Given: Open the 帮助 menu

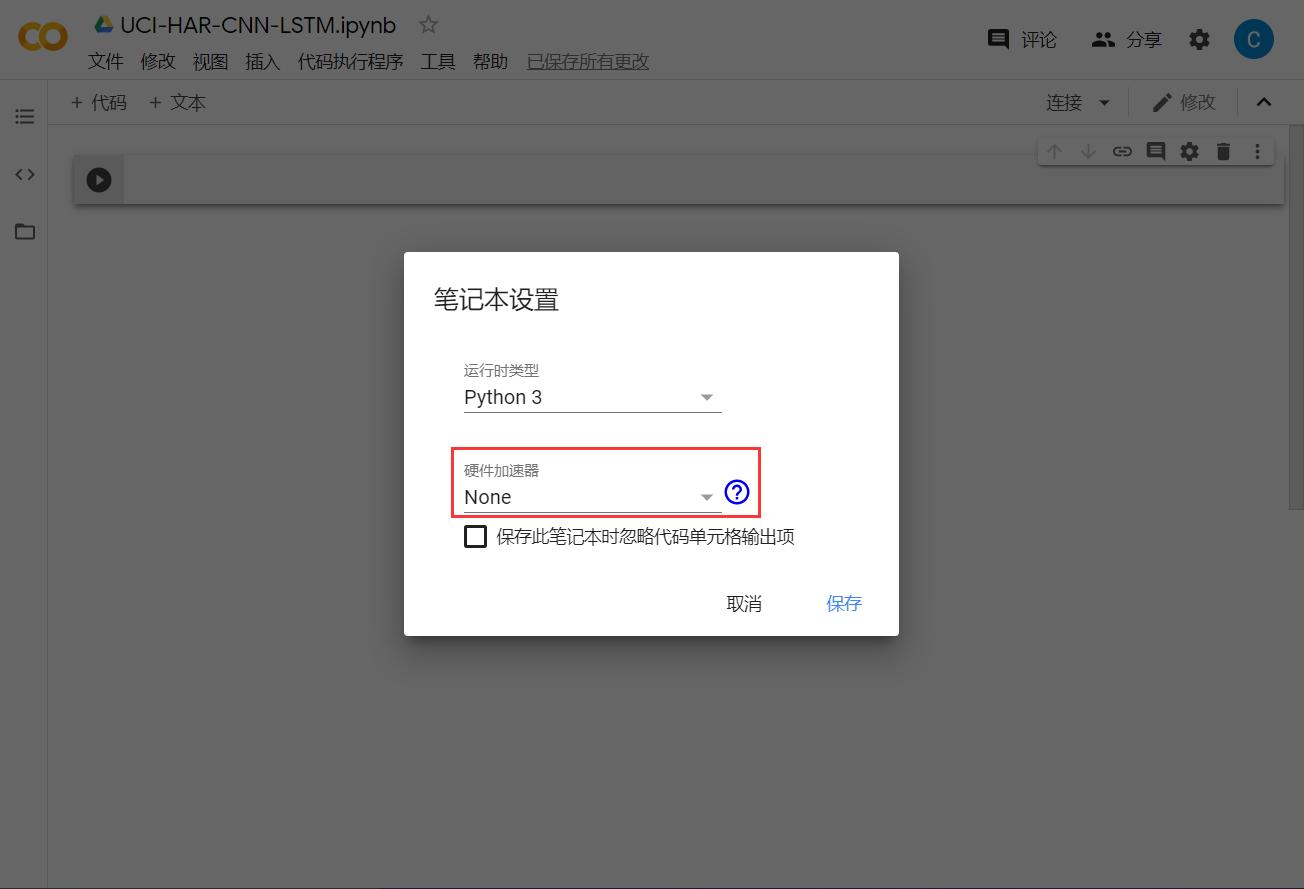Looking at the screenshot, I should tap(490, 62).
